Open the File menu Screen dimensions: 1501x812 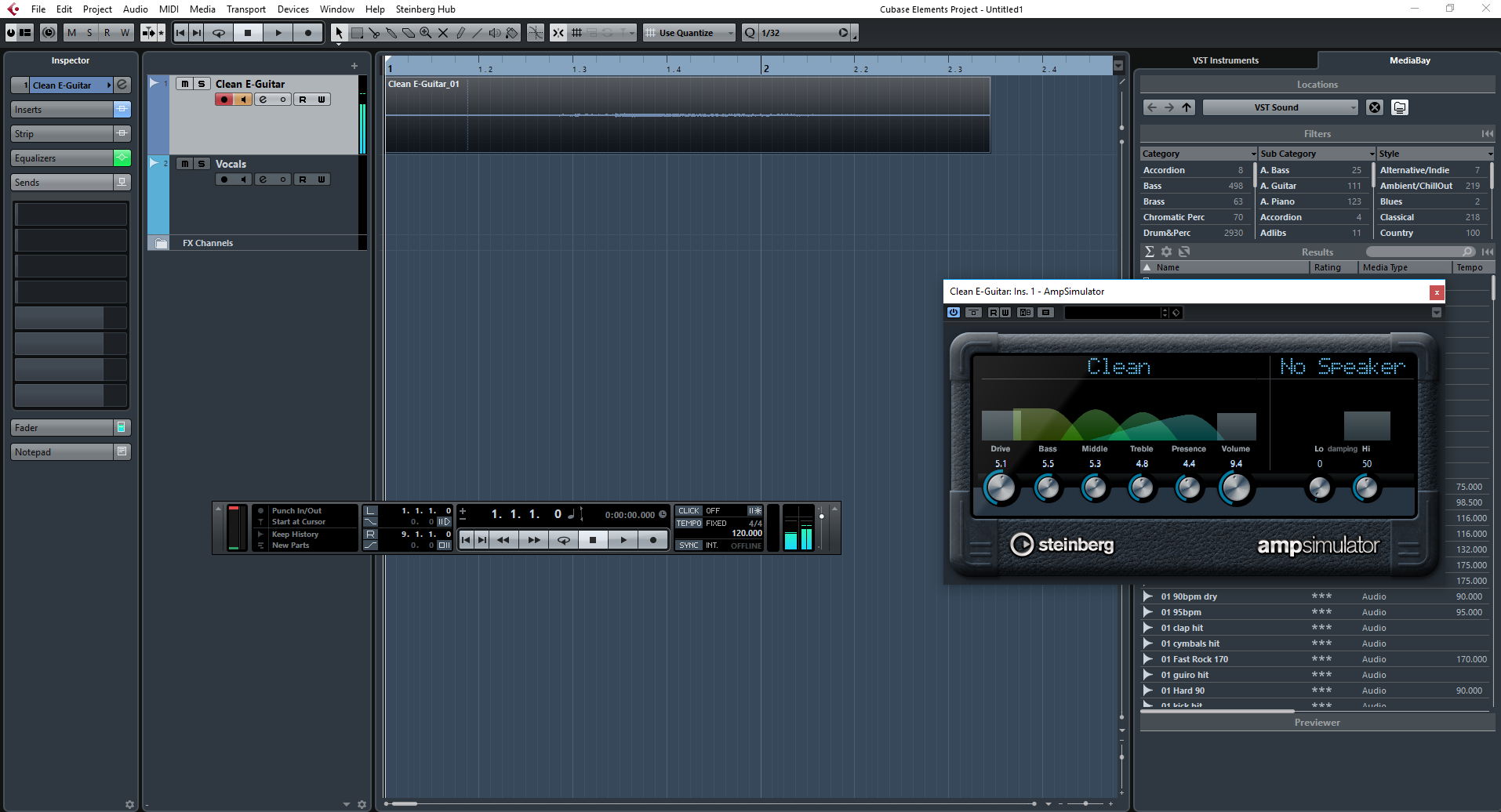pyautogui.click(x=38, y=9)
